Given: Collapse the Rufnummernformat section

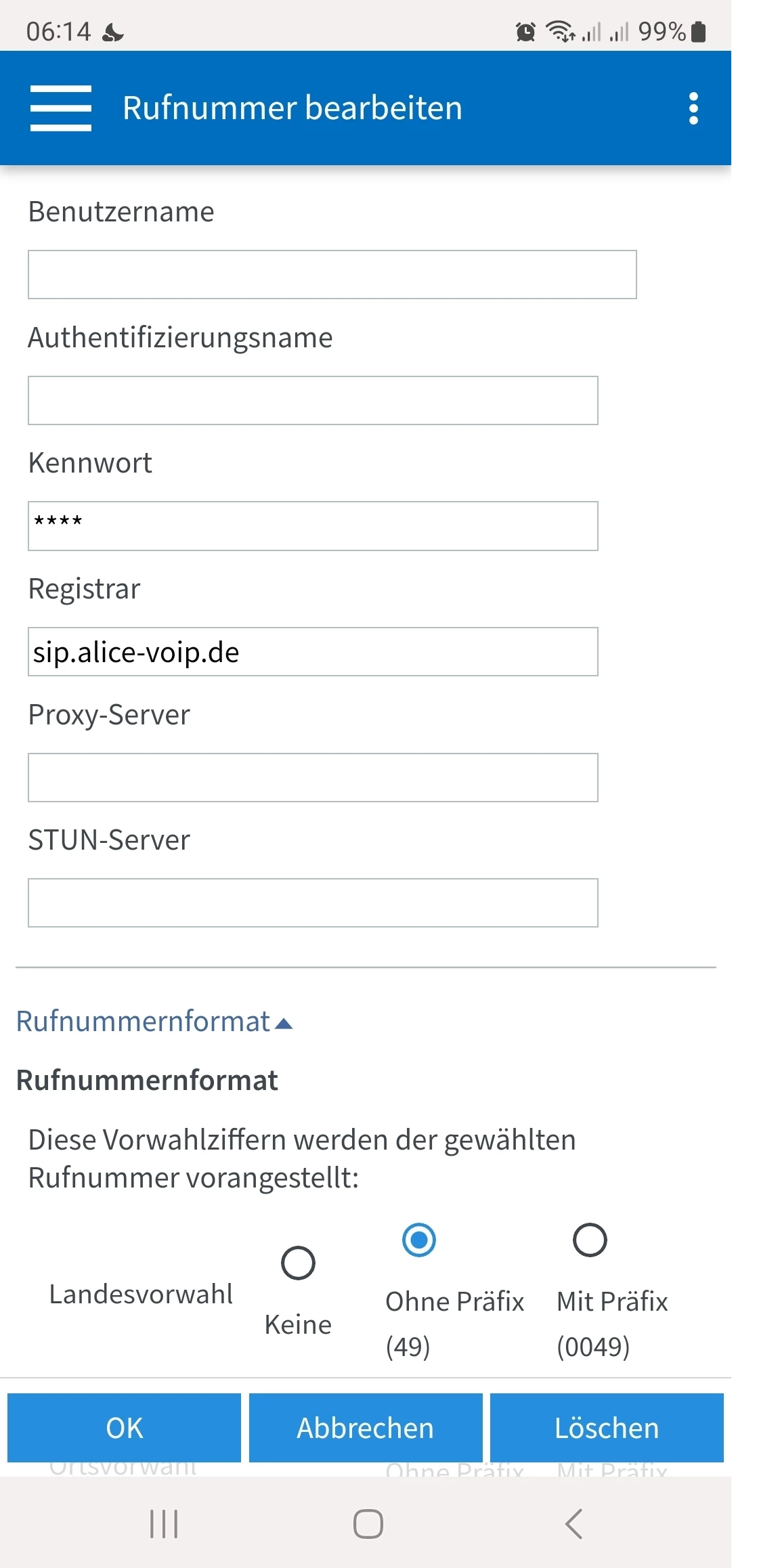Looking at the screenshot, I should pyautogui.click(x=154, y=1022).
